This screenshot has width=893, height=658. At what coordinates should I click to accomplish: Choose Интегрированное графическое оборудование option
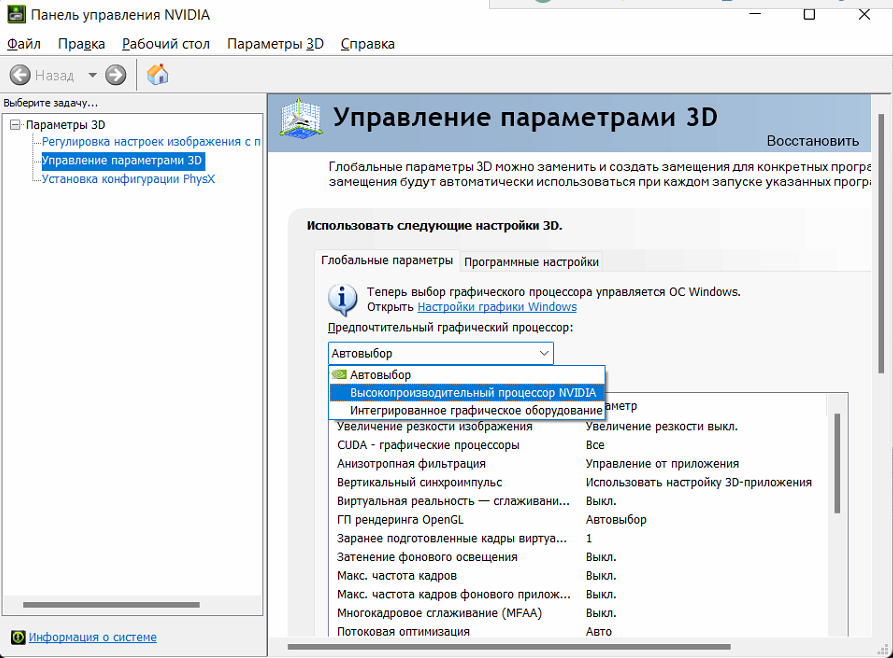pos(475,410)
